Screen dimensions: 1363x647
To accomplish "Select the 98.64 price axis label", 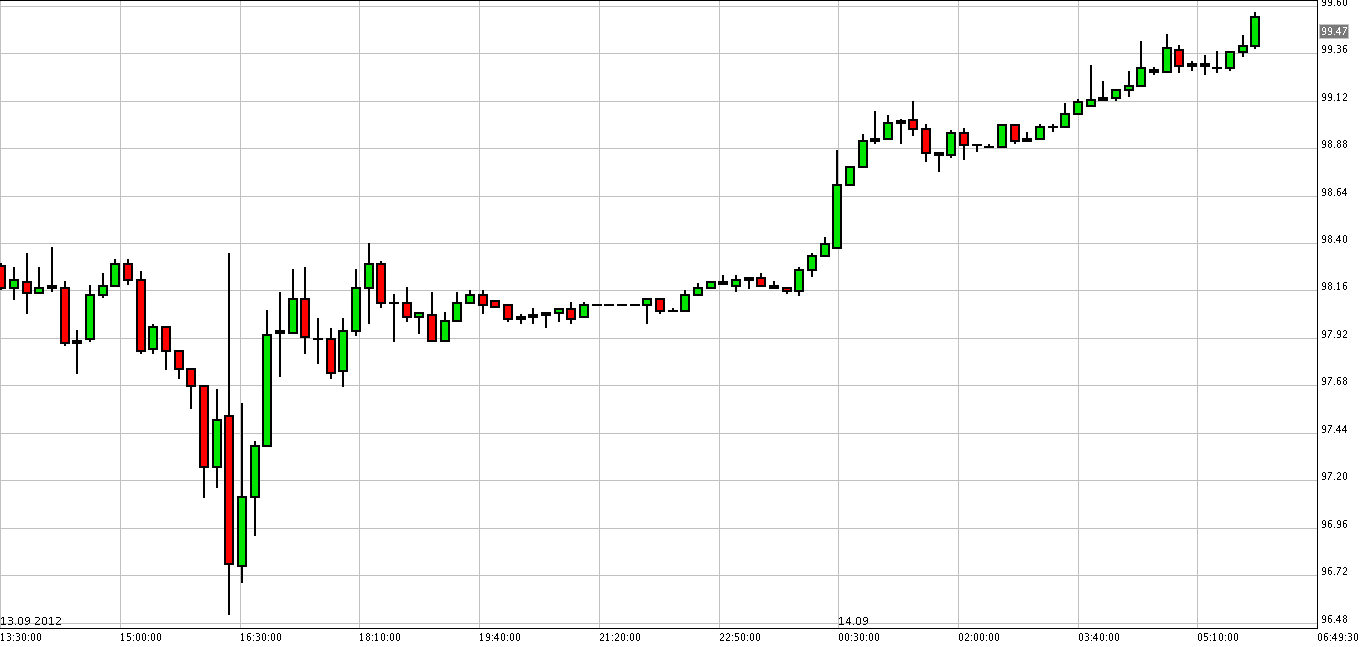I will (x=1334, y=192).
